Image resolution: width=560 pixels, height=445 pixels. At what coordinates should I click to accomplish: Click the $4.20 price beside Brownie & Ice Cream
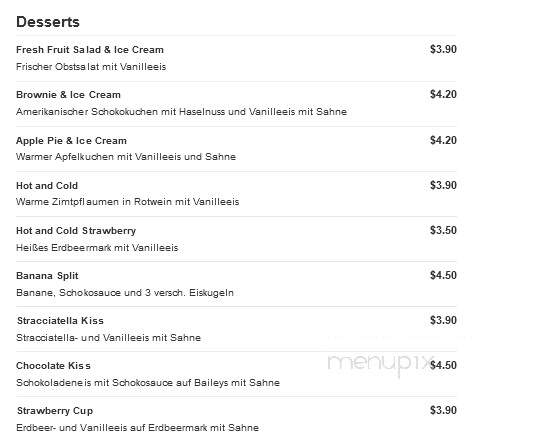tap(443, 94)
